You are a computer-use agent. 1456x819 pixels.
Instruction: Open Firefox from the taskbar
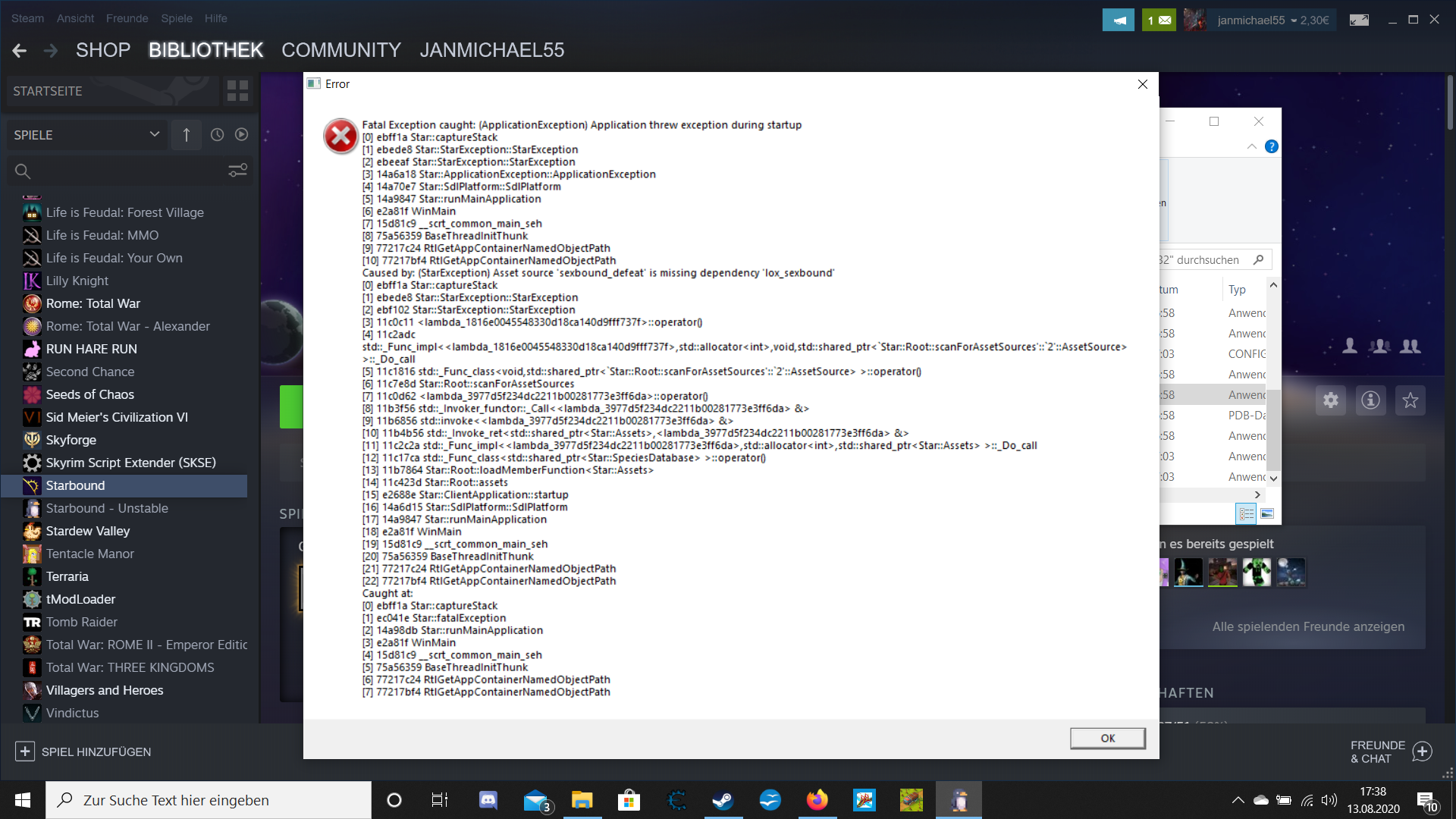(x=817, y=800)
